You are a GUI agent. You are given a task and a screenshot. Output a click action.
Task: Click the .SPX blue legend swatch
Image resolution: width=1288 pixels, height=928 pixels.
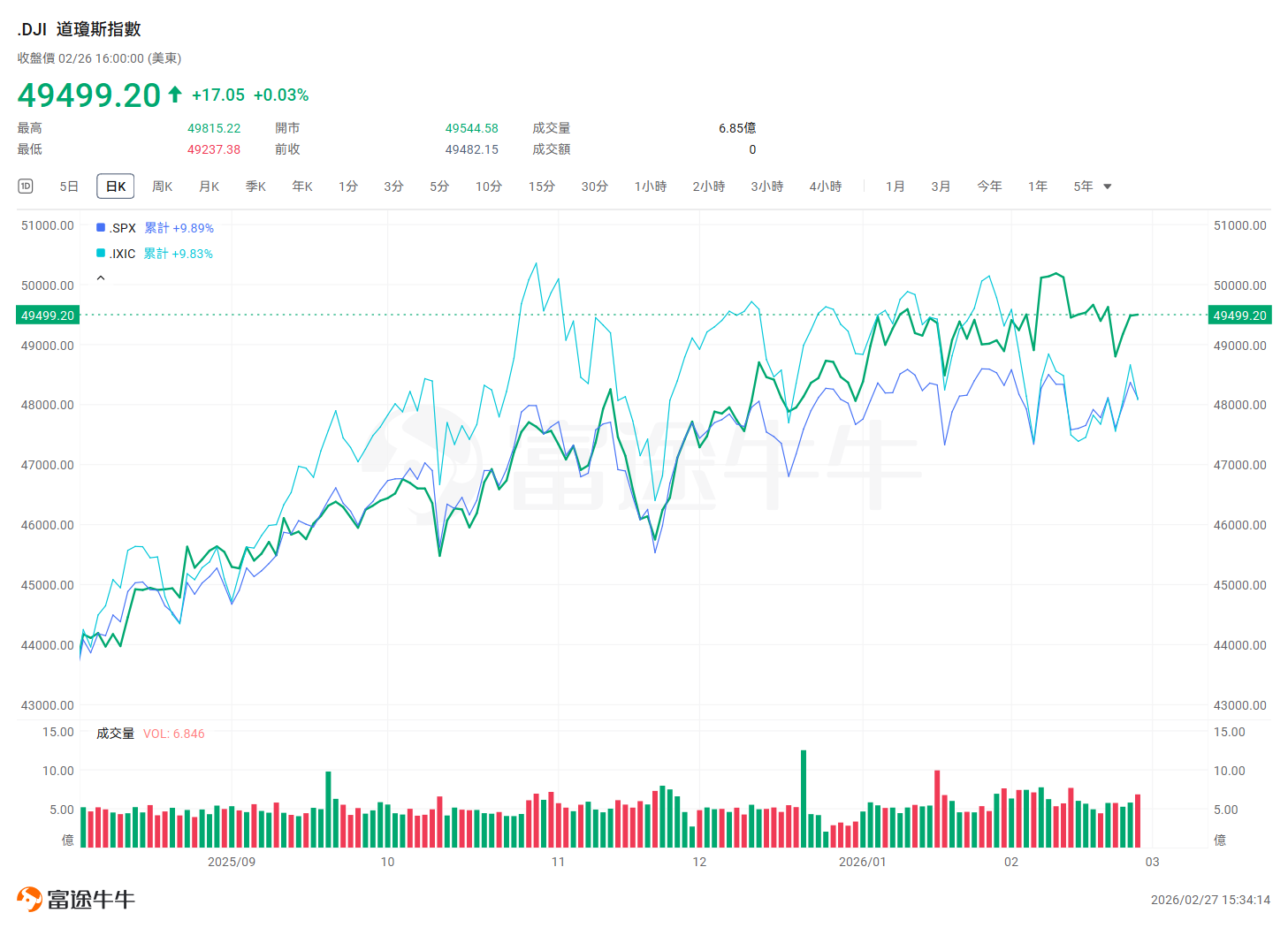(x=101, y=228)
